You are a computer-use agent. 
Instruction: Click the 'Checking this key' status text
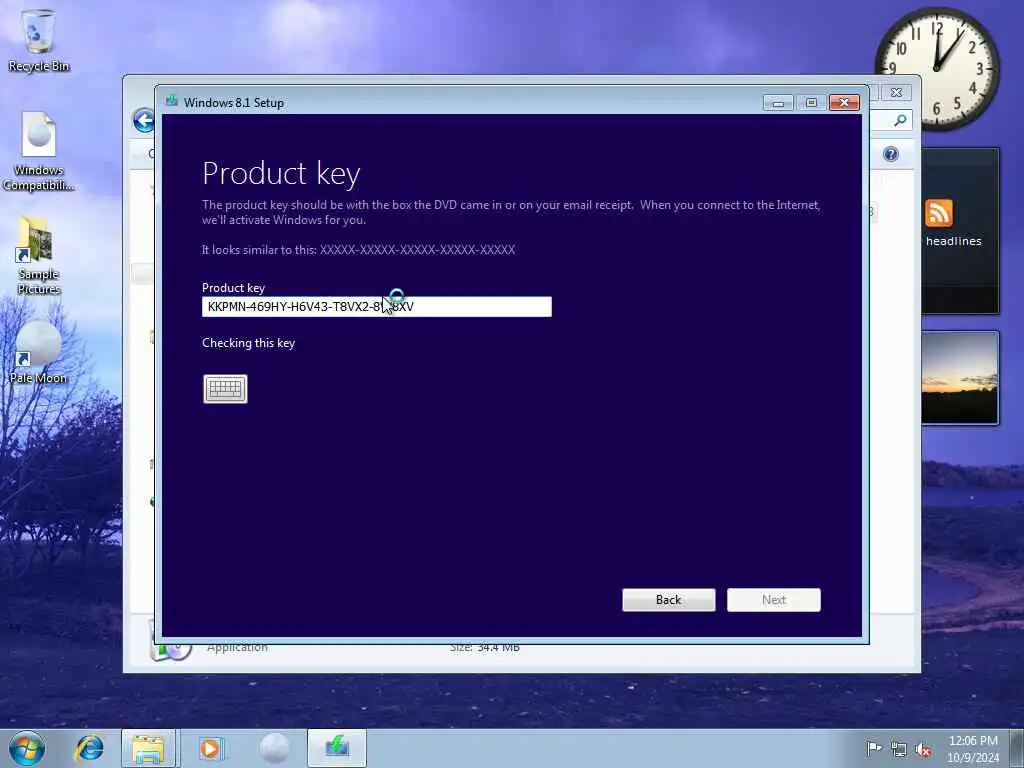[x=248, y=343]
